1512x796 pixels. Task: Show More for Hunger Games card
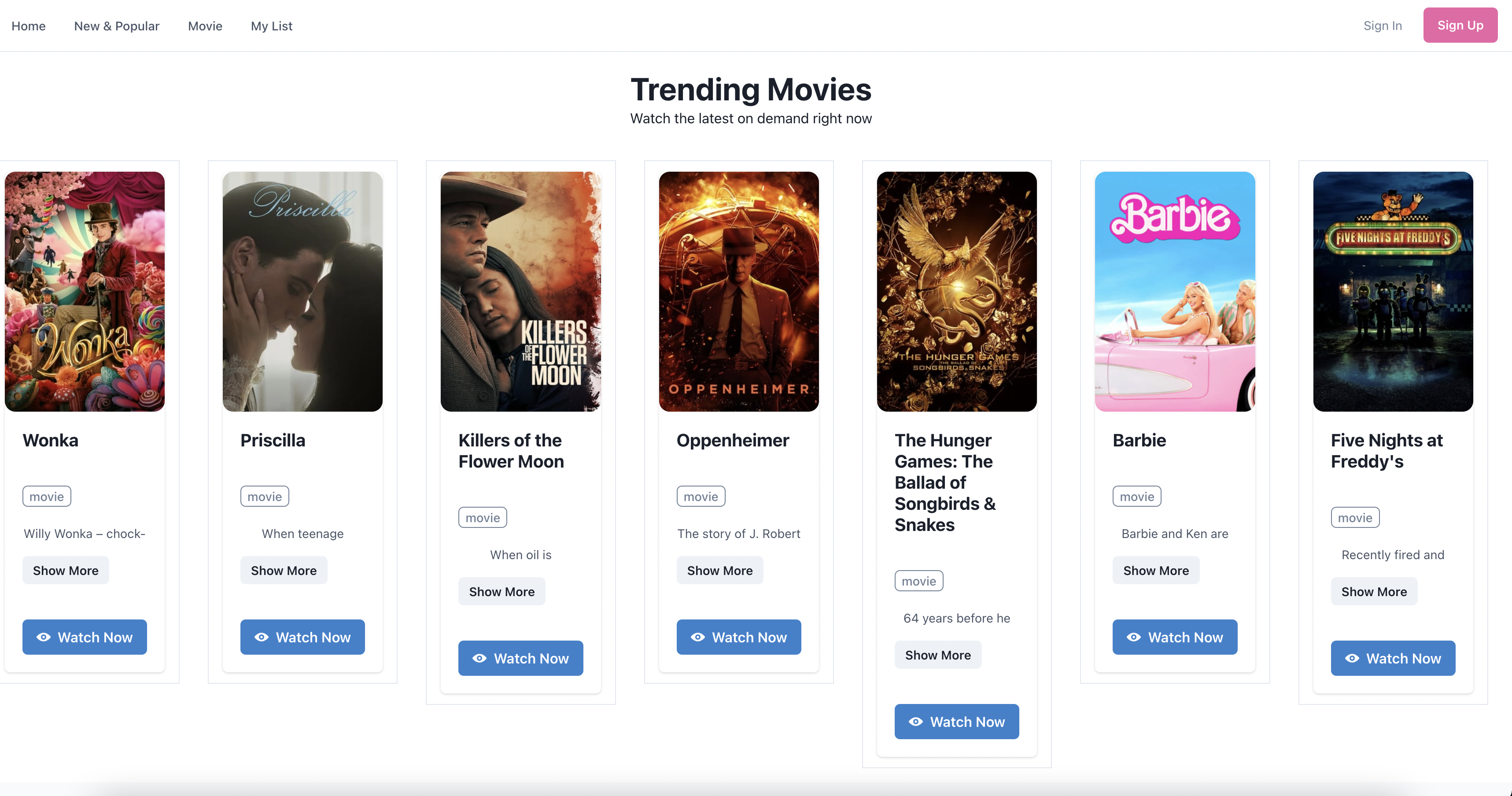[938, 655]
